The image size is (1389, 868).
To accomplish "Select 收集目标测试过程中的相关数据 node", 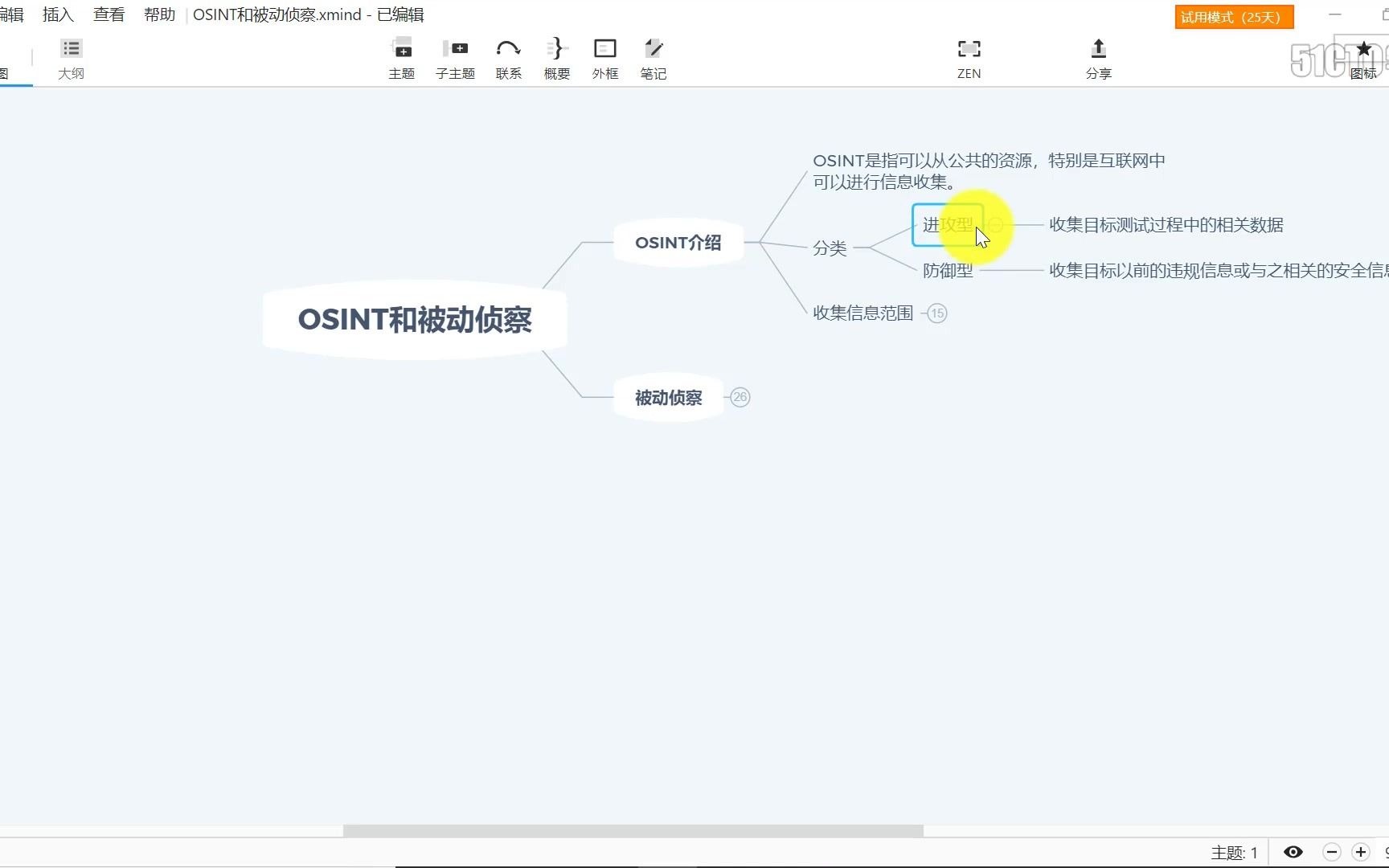I will [1166, 225].
